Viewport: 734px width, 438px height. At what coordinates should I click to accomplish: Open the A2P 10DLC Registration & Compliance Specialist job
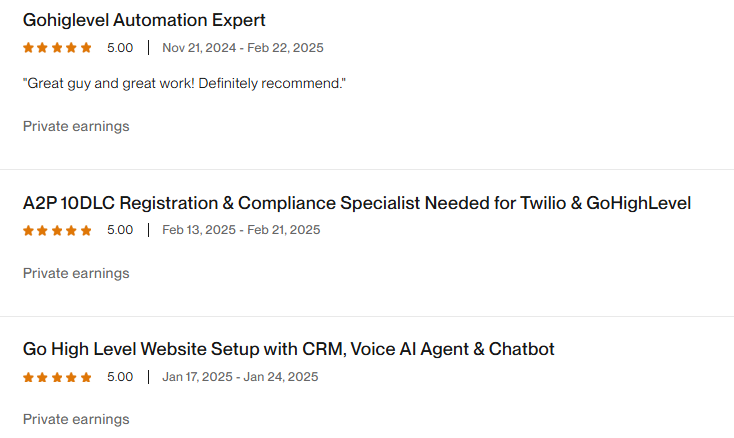pos(357,203)
